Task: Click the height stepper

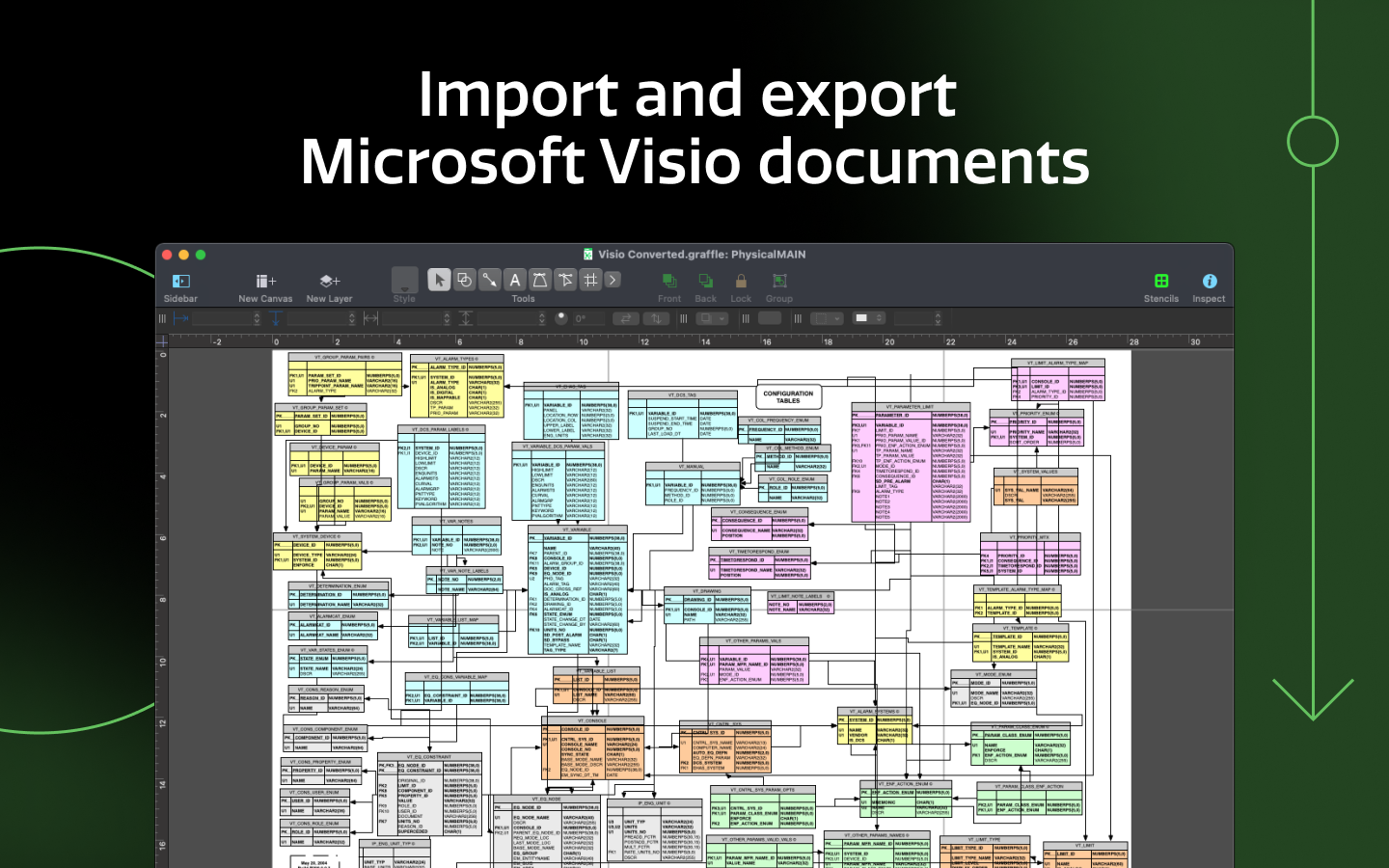Action: (x=541, y=318)
